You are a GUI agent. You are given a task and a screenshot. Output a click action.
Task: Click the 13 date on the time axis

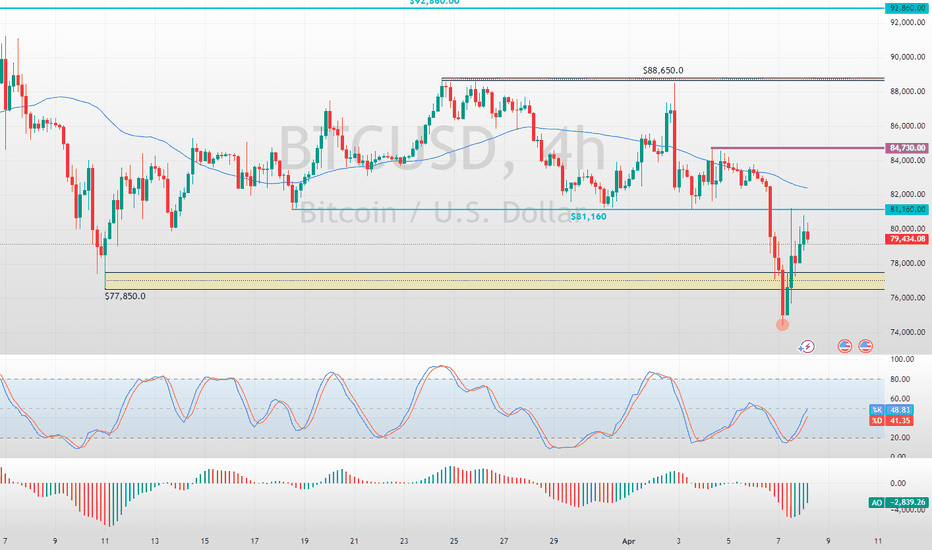click(x=155, y=541)
